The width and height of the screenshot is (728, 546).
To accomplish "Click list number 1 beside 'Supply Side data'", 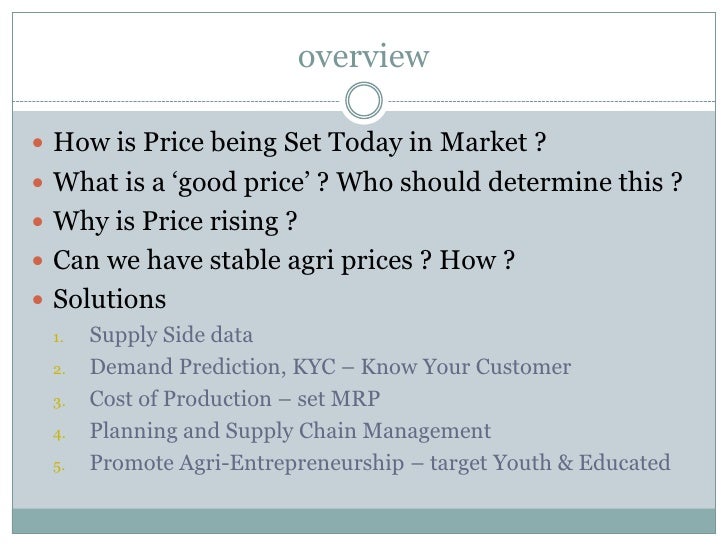I will click(x=58, y=338).
